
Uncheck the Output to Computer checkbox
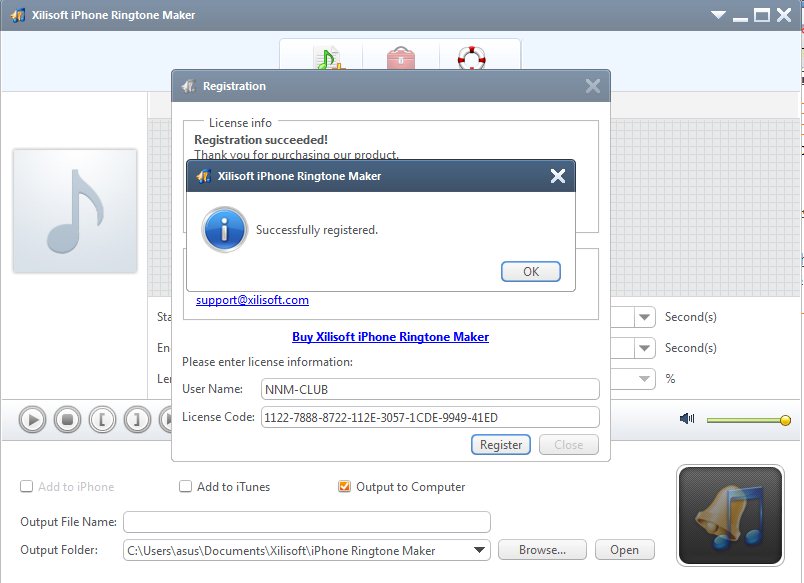pyautogui.click(x=345, y=487)
